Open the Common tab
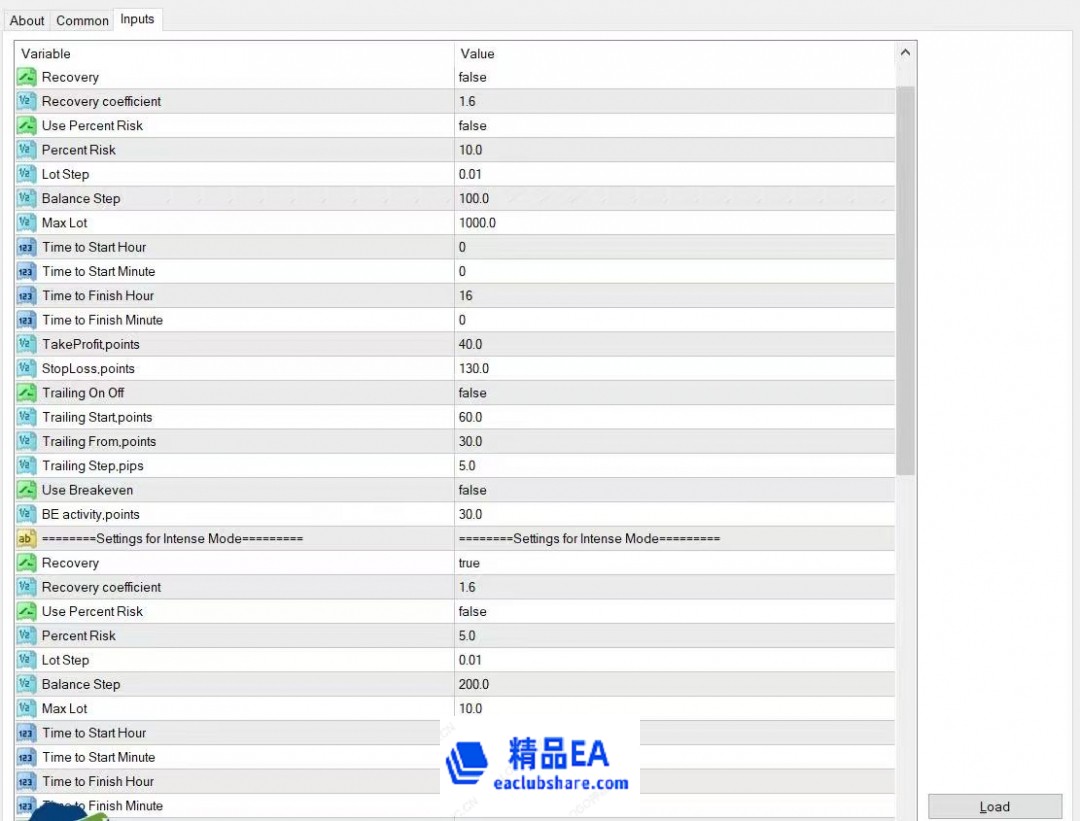The height and width of the screenshot is (821, 1080). [x=82, y=20]
